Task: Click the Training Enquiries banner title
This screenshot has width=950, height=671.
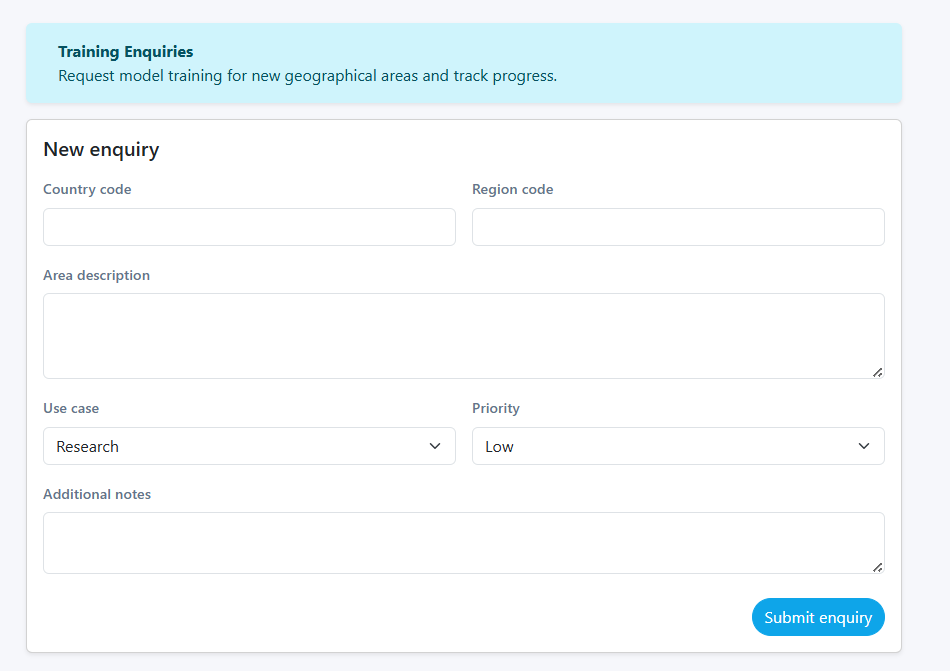Action: (126, 51)
